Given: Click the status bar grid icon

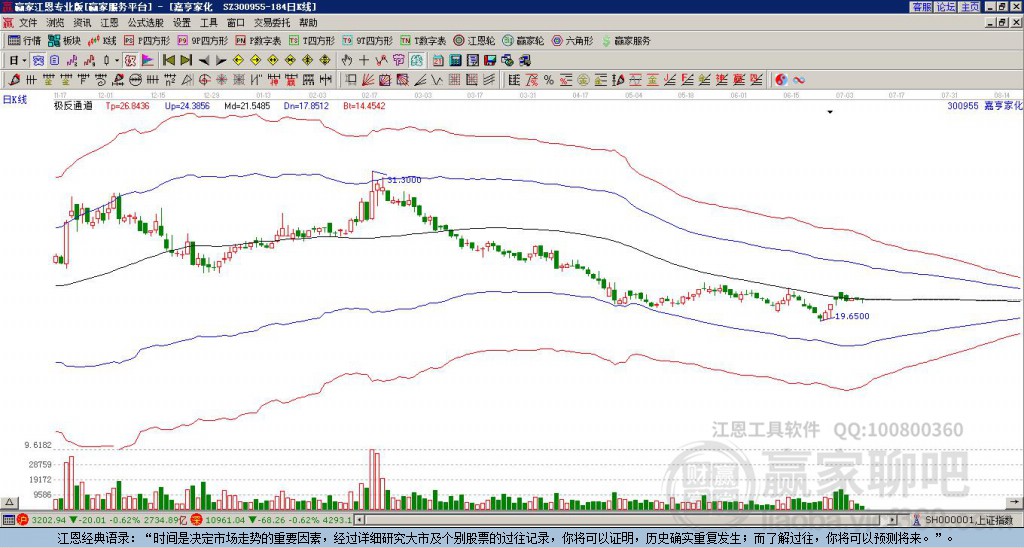Looking at the screenshot, I should [x=7, y=520].
